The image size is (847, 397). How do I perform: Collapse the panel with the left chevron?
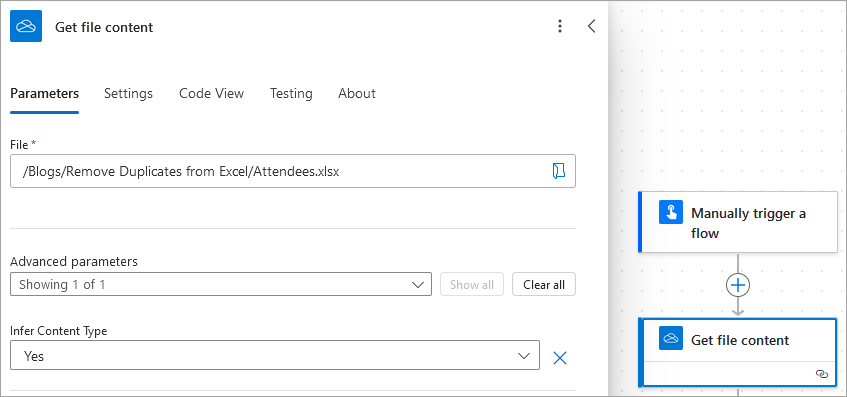tap(591, 26)
